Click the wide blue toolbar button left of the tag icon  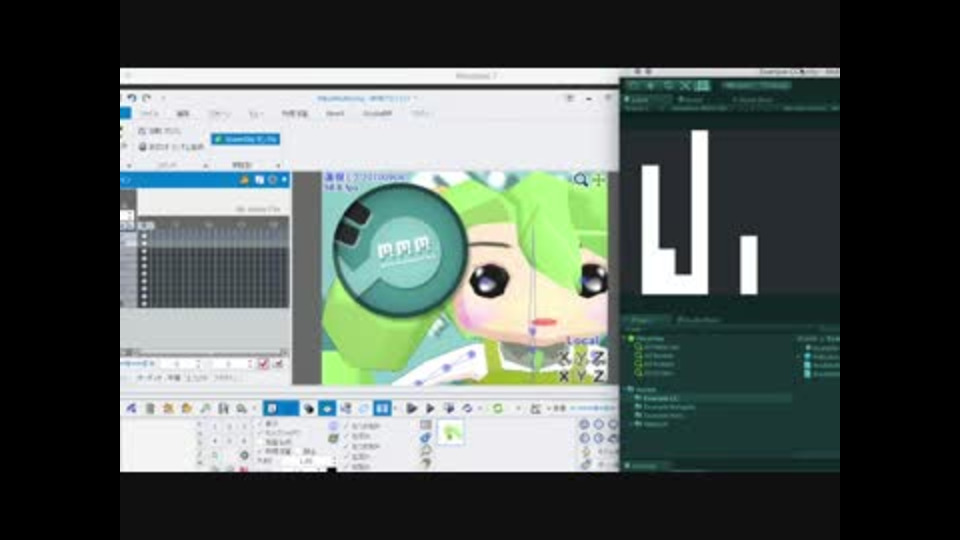pyautogui.click(x=281, y=408)
